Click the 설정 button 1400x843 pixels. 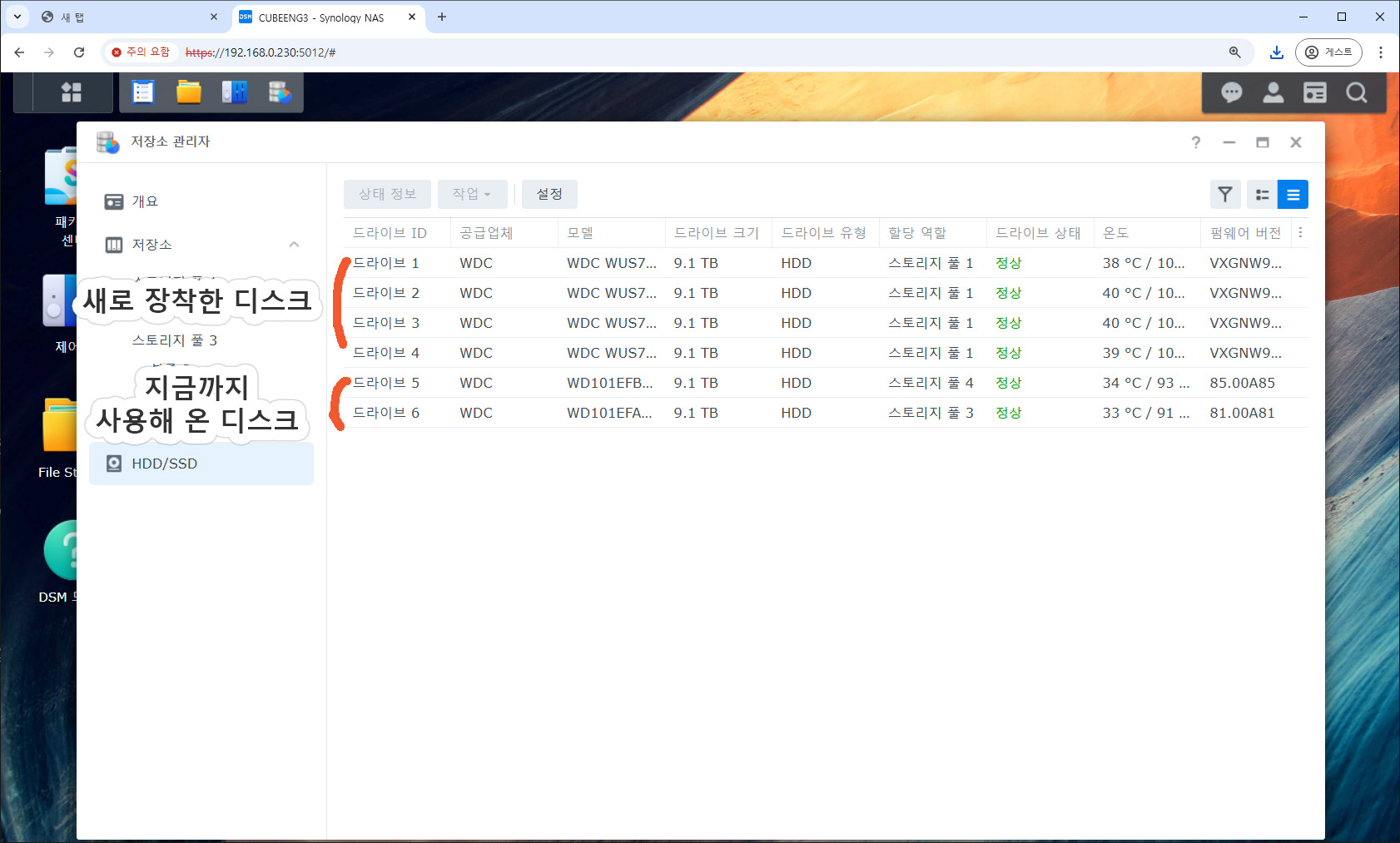(x=549, y=194)
